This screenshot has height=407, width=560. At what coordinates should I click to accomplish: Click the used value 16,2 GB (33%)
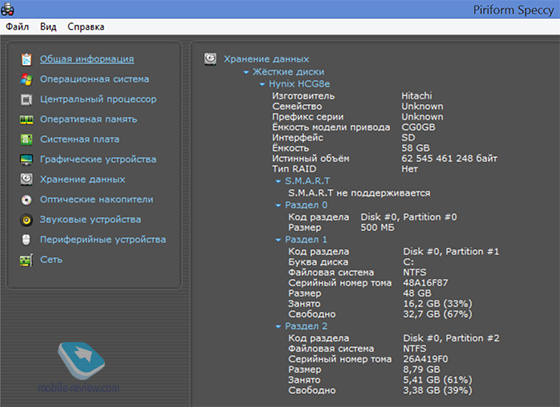(438, 303)
